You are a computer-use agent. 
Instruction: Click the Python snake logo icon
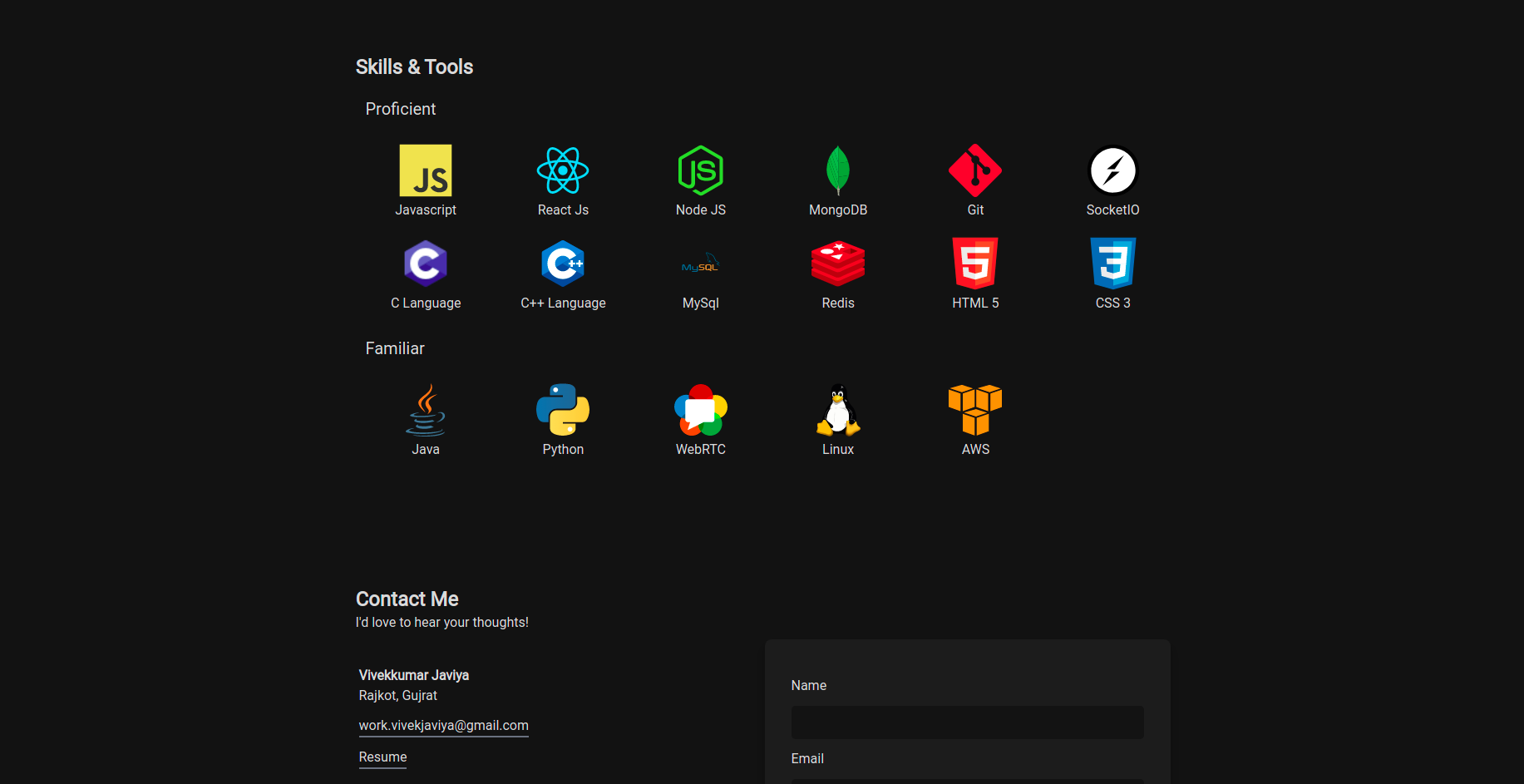tap(563, 410)
